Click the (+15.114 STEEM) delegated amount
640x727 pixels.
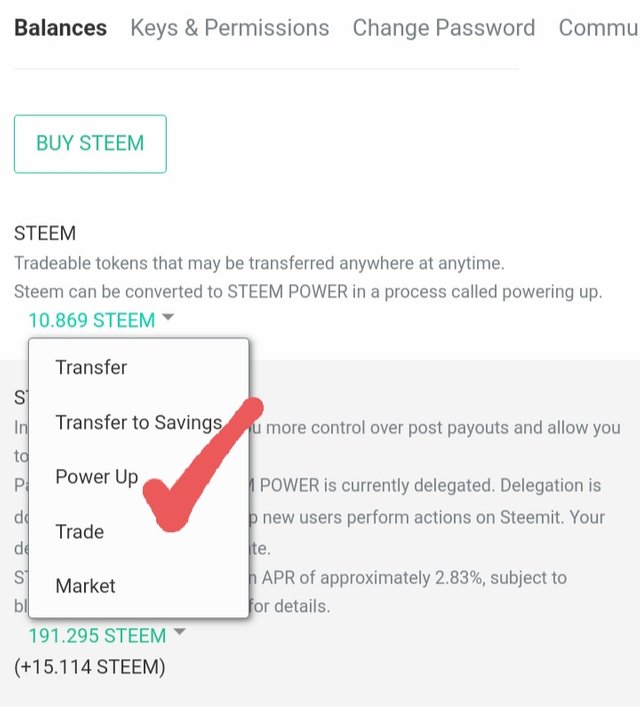coord(89,666)
